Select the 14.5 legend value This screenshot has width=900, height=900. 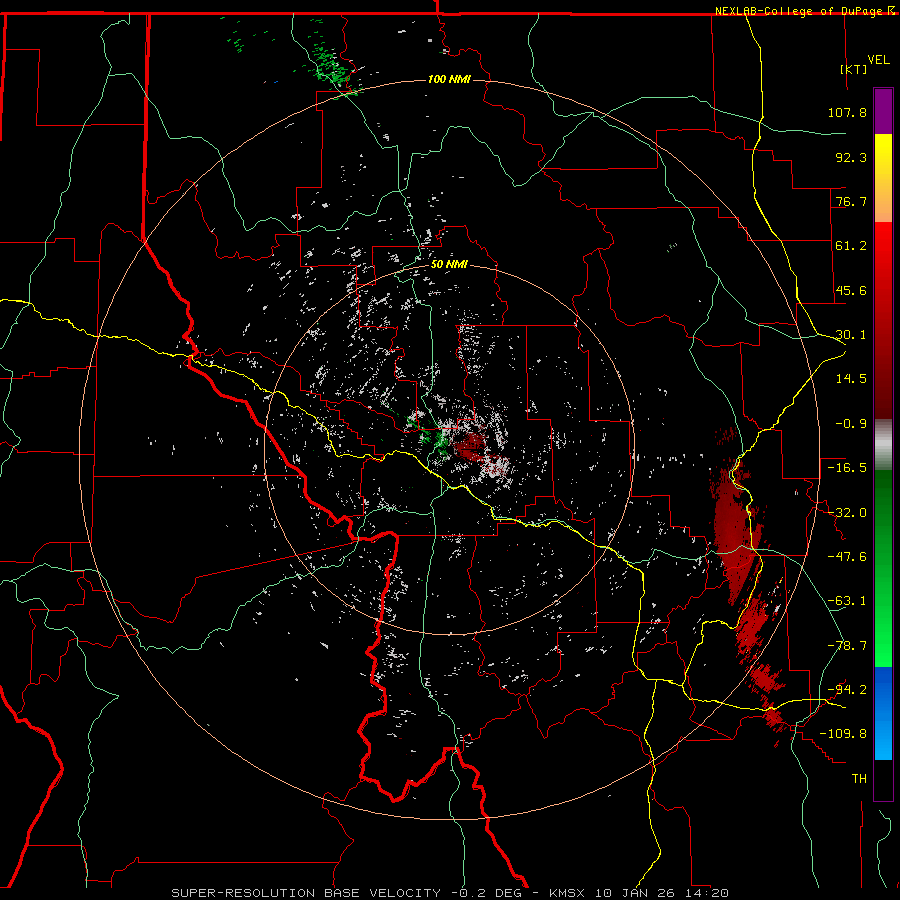point(851,379)
